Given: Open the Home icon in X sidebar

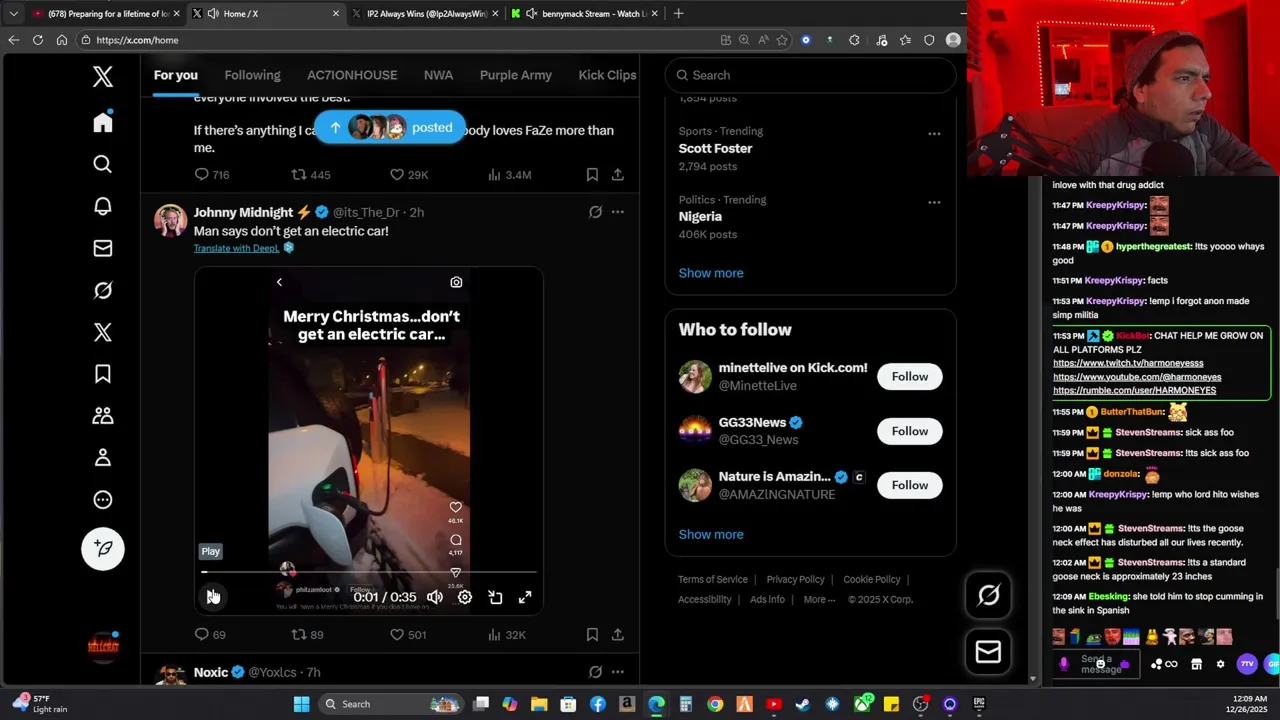Looking at the screenshot, I should point(103,122).
